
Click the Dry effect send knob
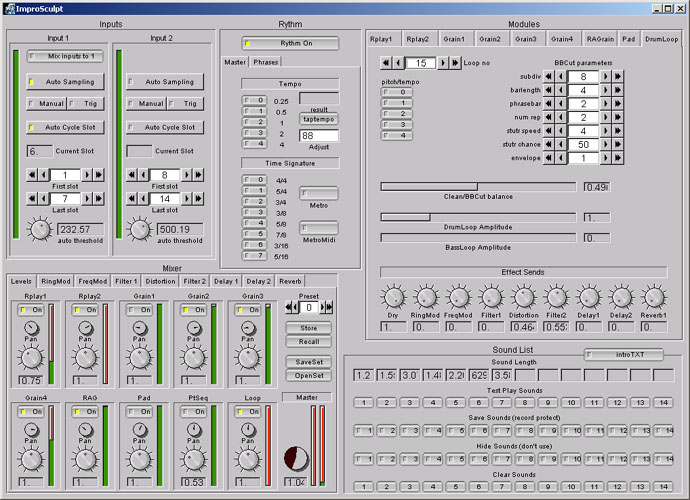pos(393,297)
